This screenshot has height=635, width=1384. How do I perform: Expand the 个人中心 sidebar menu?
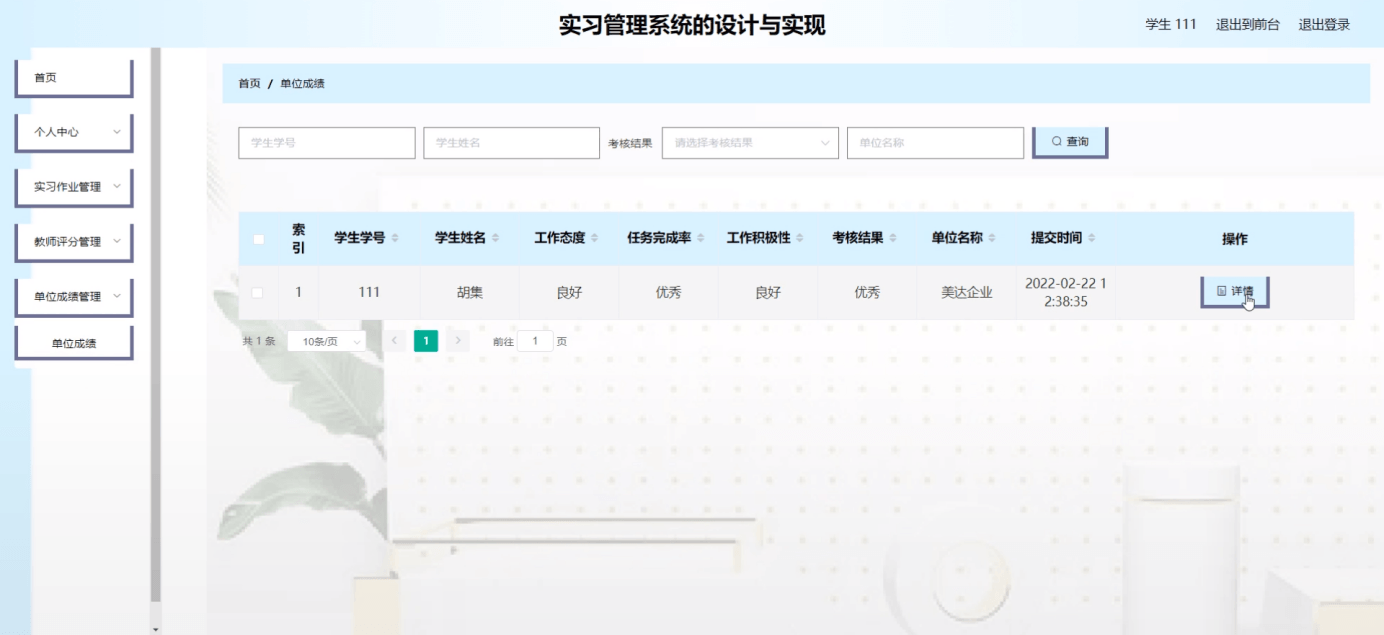(74, 132)
